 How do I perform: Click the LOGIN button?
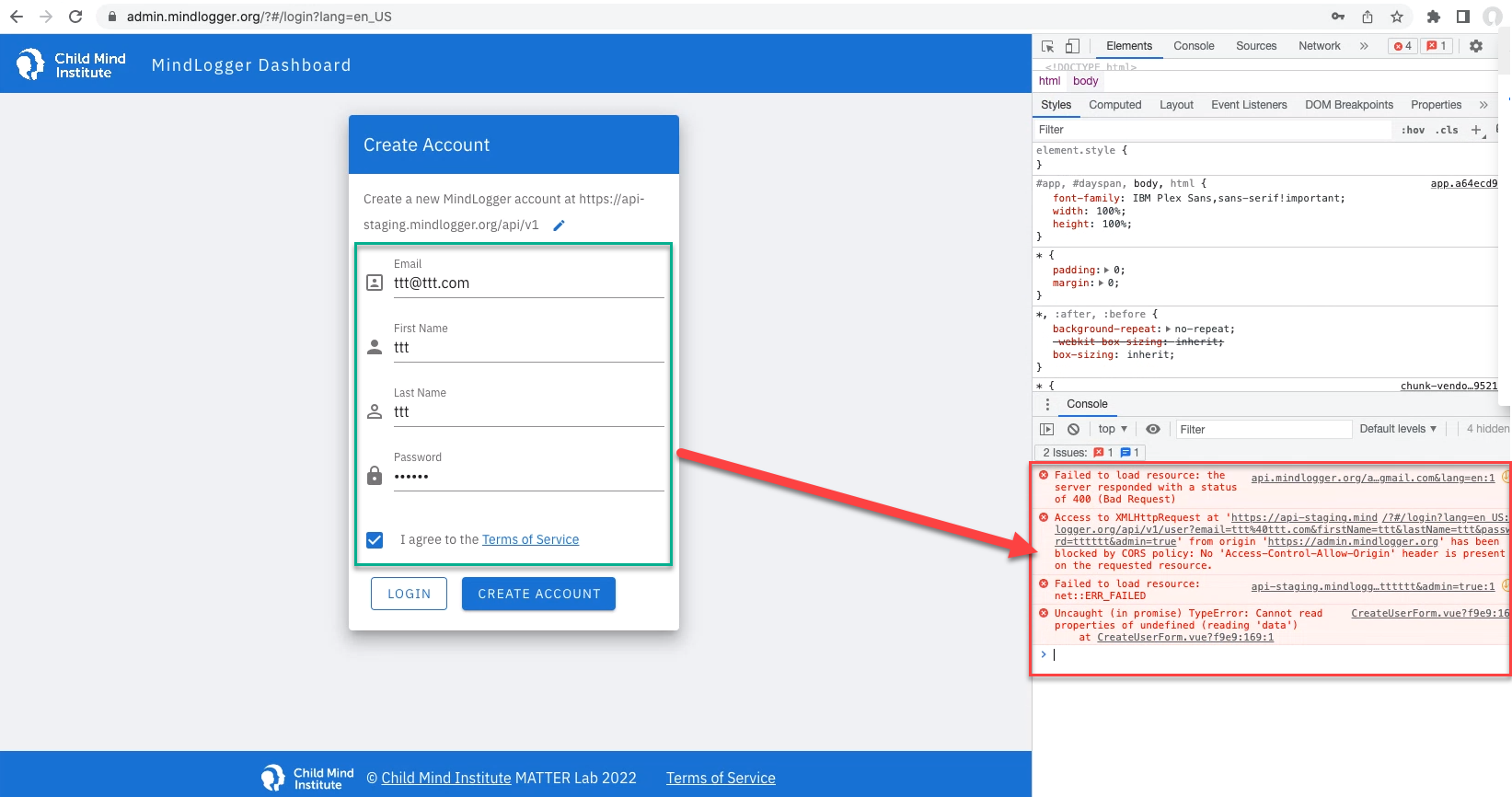[409, 594]
